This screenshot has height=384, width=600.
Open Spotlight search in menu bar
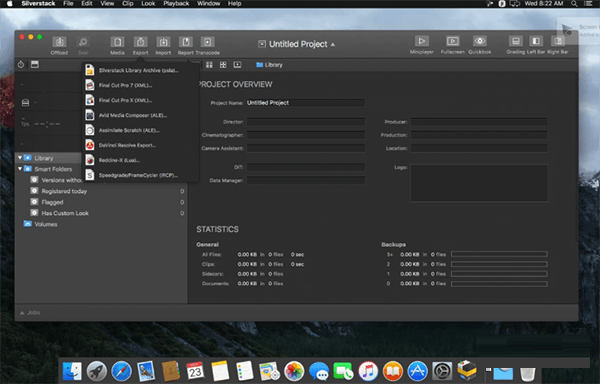pyautogui.click(x=574, y=3)
